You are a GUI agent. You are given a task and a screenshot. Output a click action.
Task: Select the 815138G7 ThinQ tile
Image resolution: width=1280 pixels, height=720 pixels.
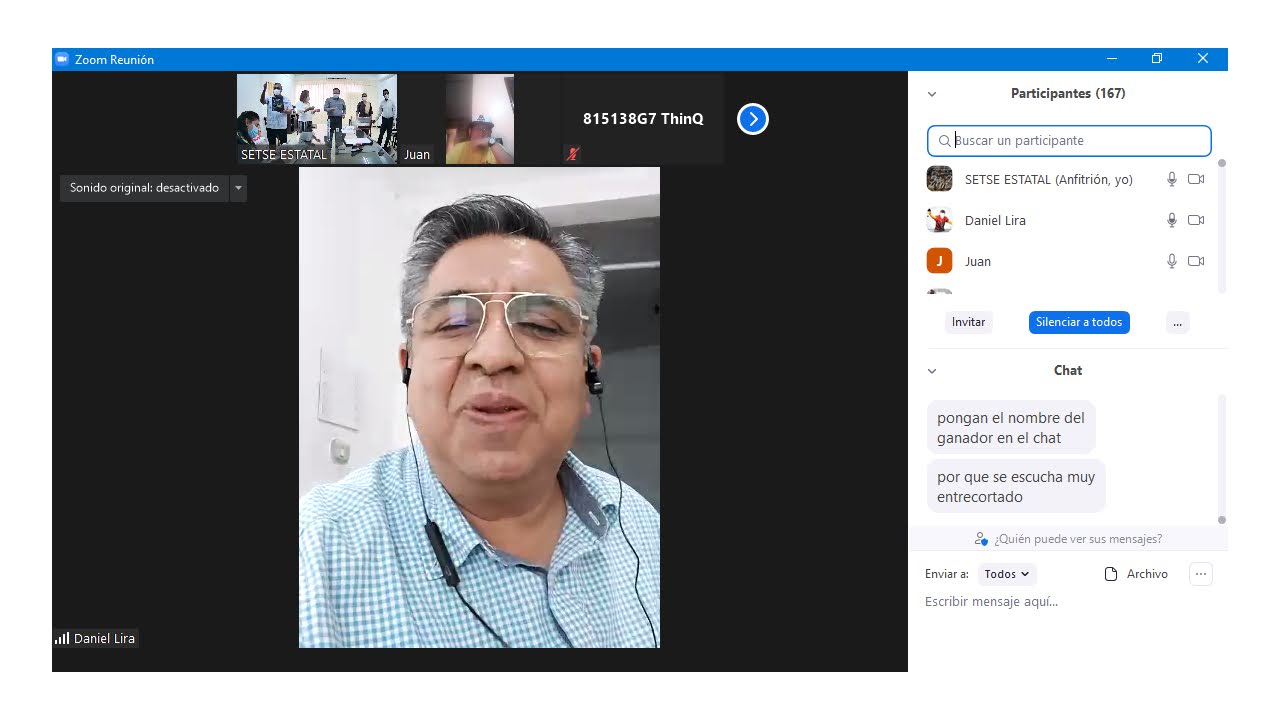coord(643,119)
